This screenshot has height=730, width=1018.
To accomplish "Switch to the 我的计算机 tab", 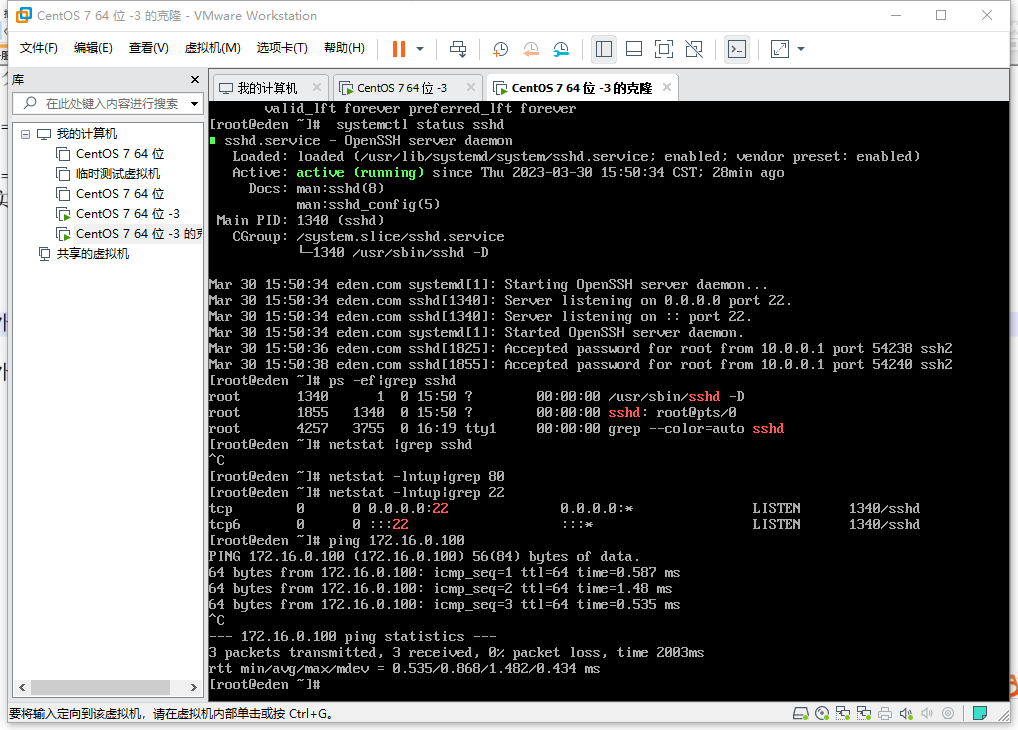I will coord(267,88).
